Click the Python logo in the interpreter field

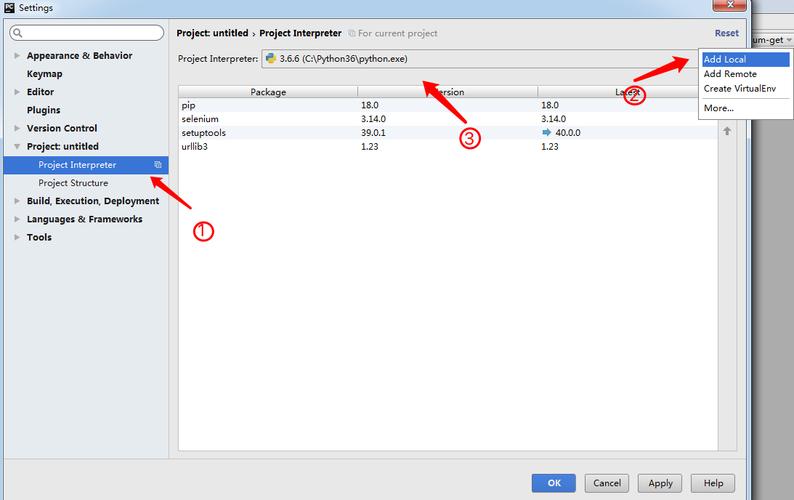[x=271, y=59]
